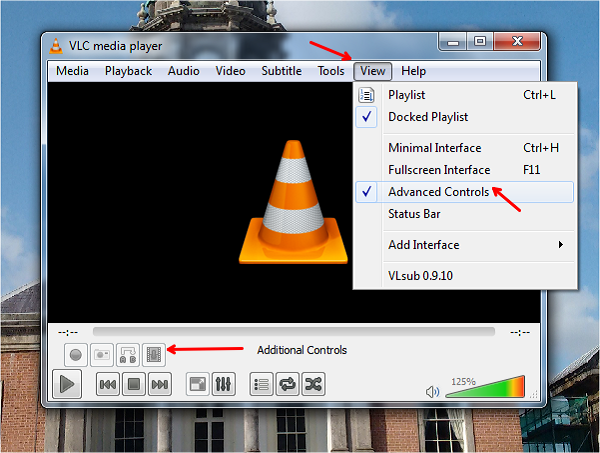Start playback with the Play button
Image resolution: width=600 pixels, height=453 pixels.
(x=67, y=384)
